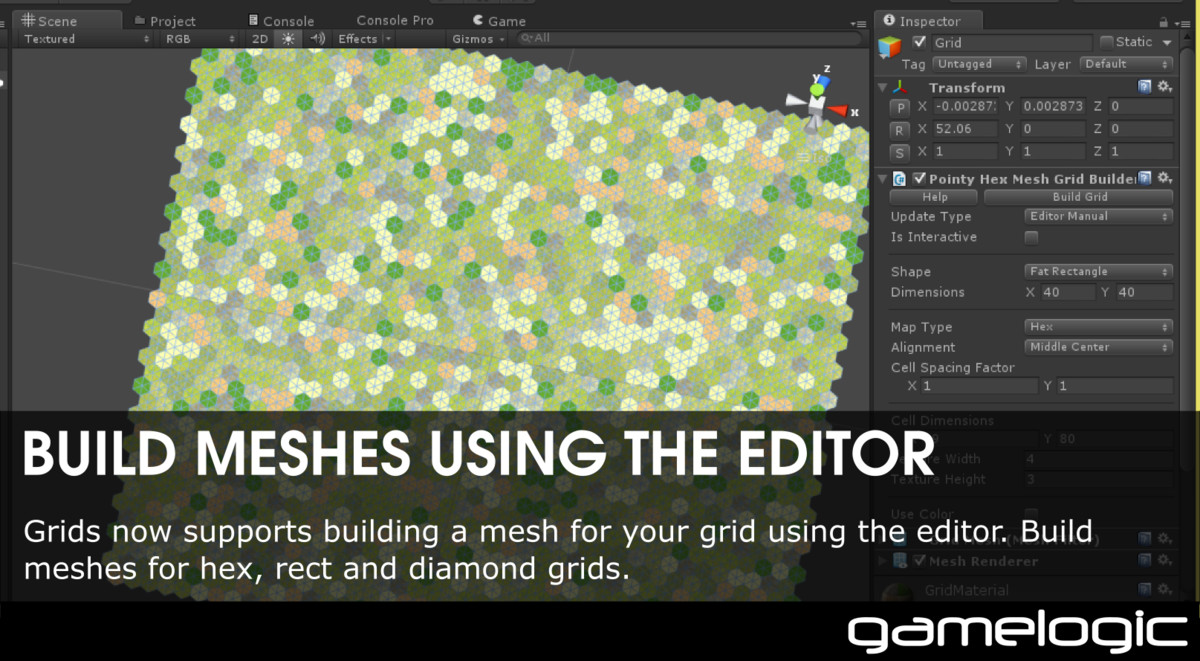The image size is (1200, 661).
Task: Open Map Type dropdown Hex
Action: click(x=1099, y=326)
